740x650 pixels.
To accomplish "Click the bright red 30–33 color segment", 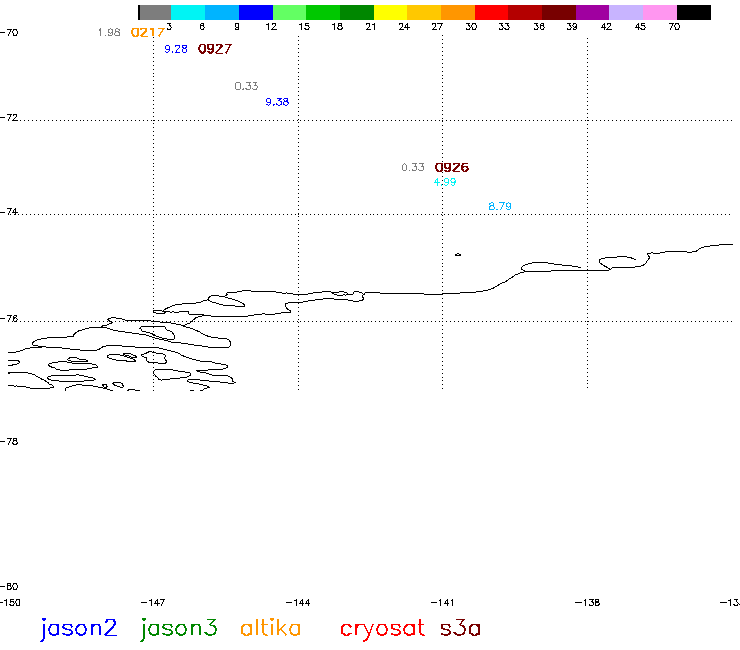I will tap(491, 12).
